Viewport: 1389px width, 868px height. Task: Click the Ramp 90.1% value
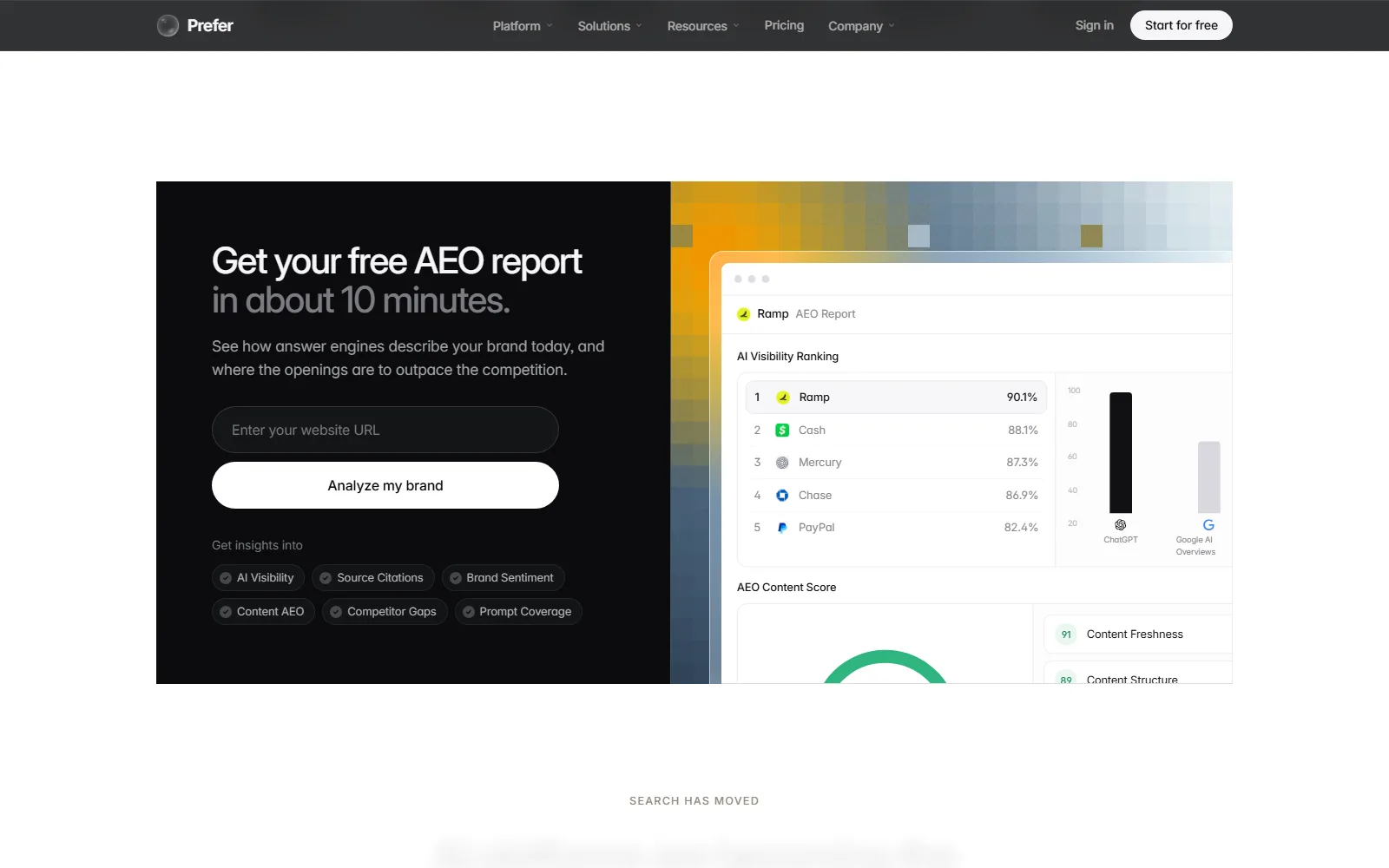(1022, 398)
